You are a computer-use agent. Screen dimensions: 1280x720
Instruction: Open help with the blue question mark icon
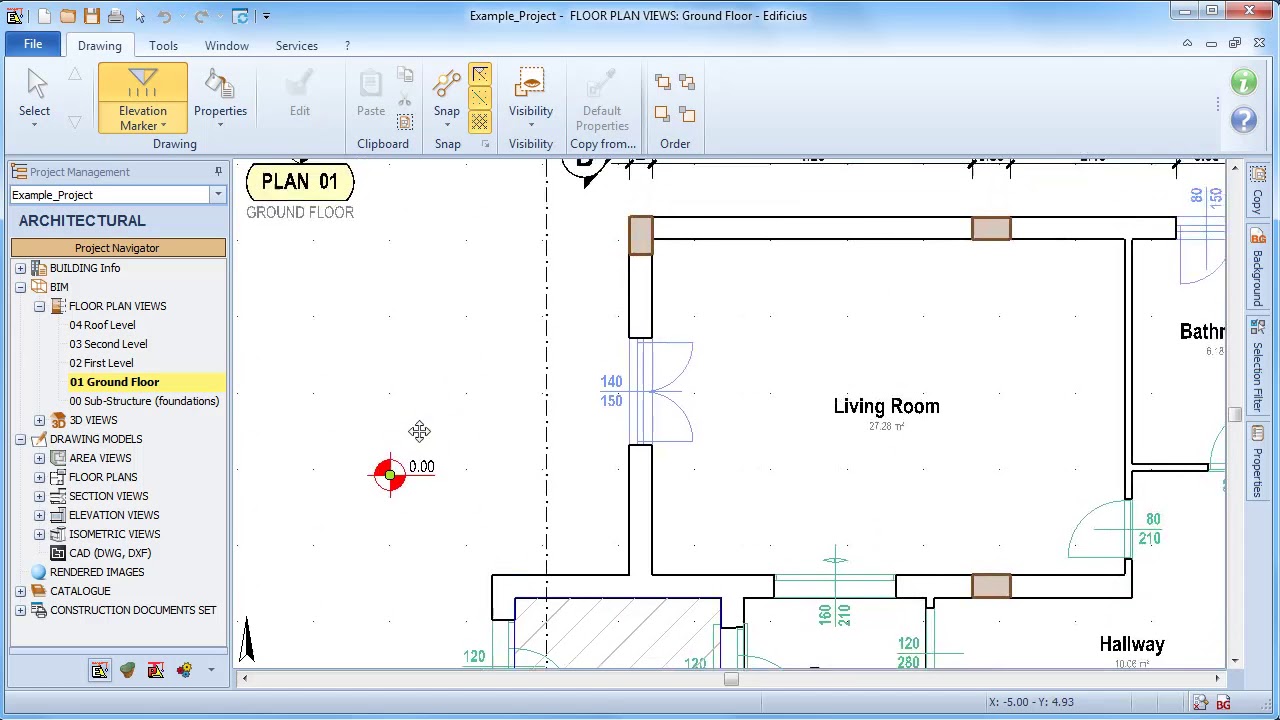coord(1244,120)
